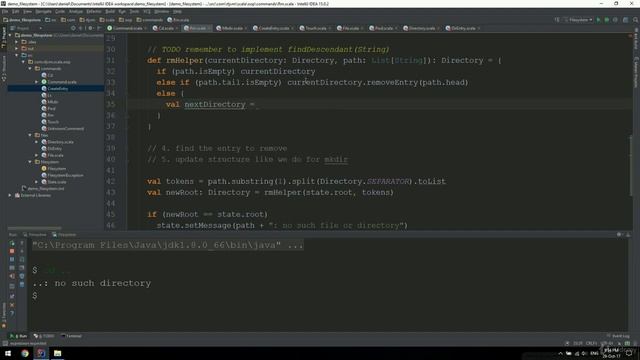Switch to the Directory.scala editor tab
Viewport: 640px width, 360px height.
(x=421, y=28)
